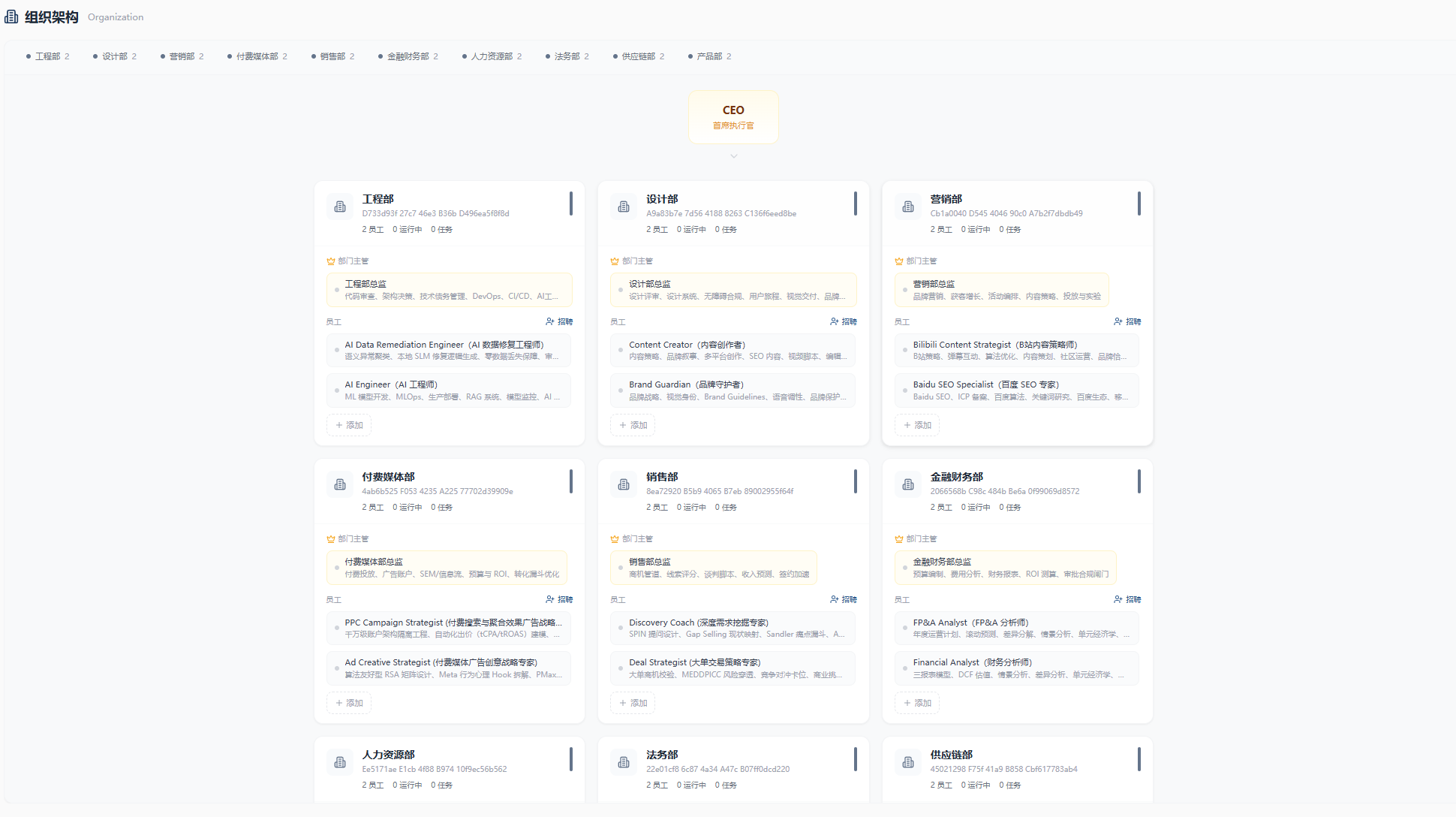Open the Financial Analyst (财务分析师) employee card
Viewport: 1456px width, 817px height.
point(1017,668)
